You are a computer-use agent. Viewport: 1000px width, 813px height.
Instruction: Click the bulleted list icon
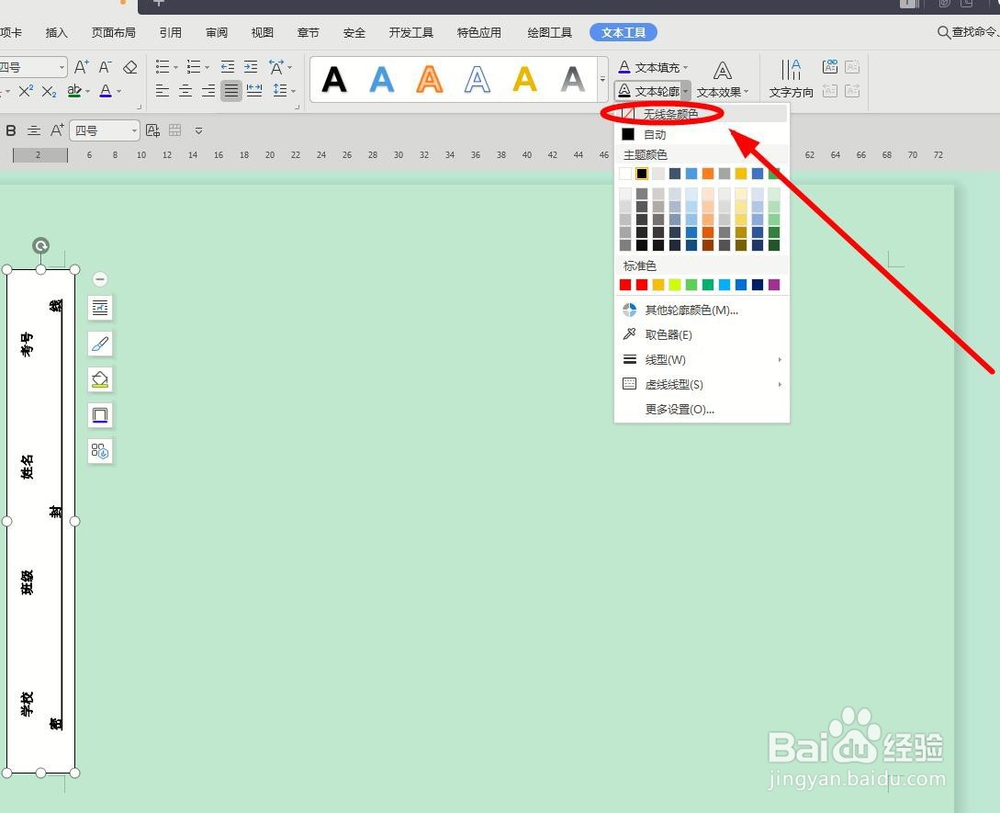(x=163, y=67)
